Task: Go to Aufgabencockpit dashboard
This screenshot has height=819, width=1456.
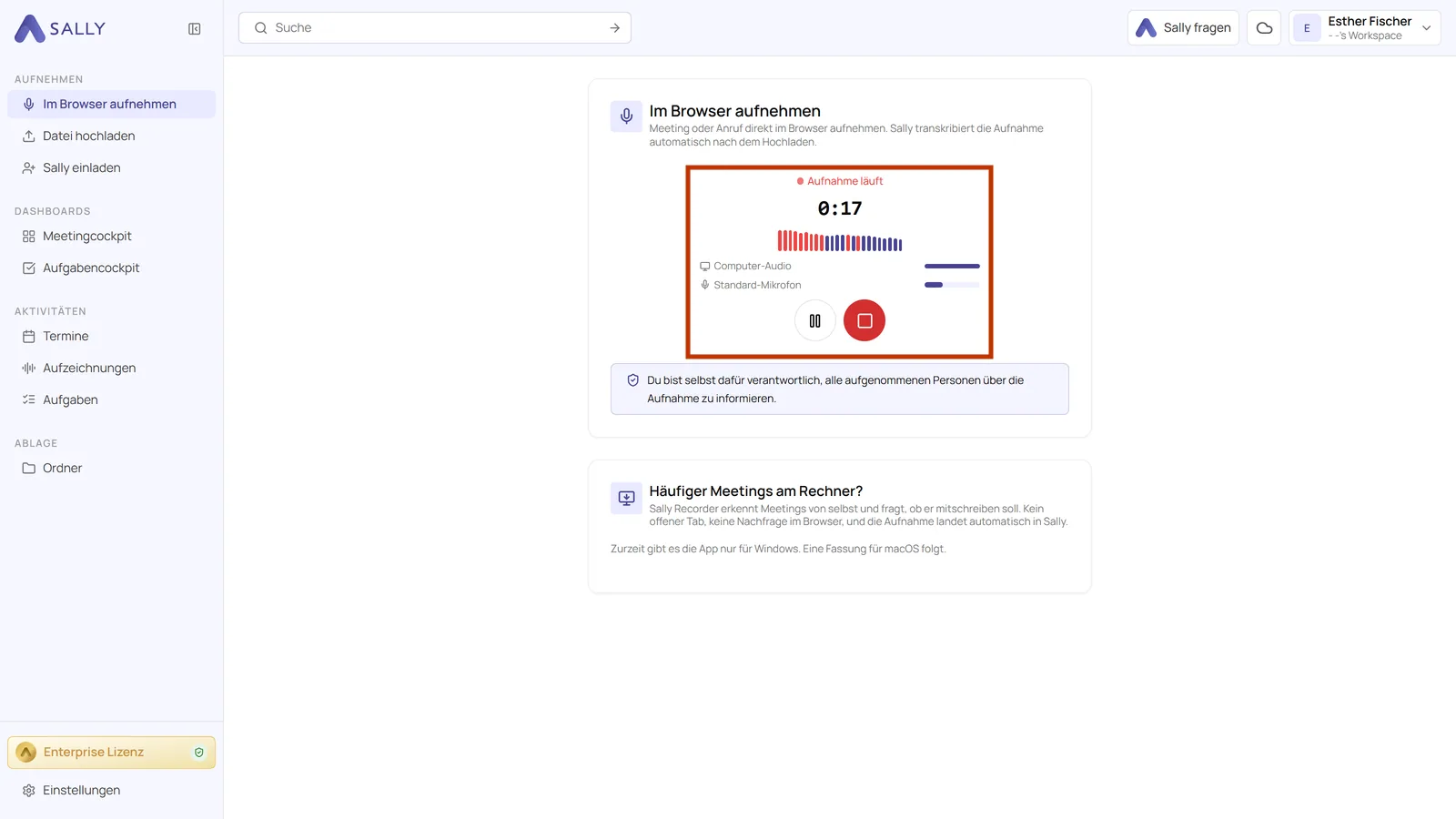Action: pyautogui.click(x=112, y=268)
